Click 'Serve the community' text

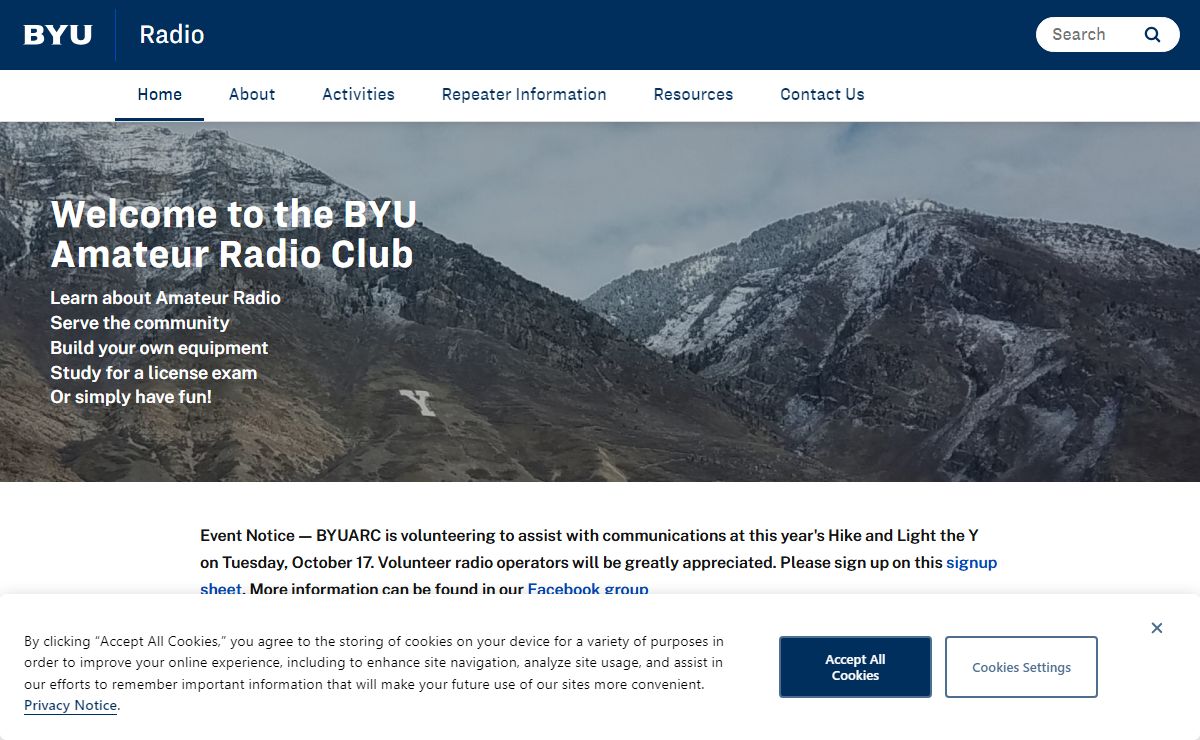pyautogui.click(x=140, y=323)
